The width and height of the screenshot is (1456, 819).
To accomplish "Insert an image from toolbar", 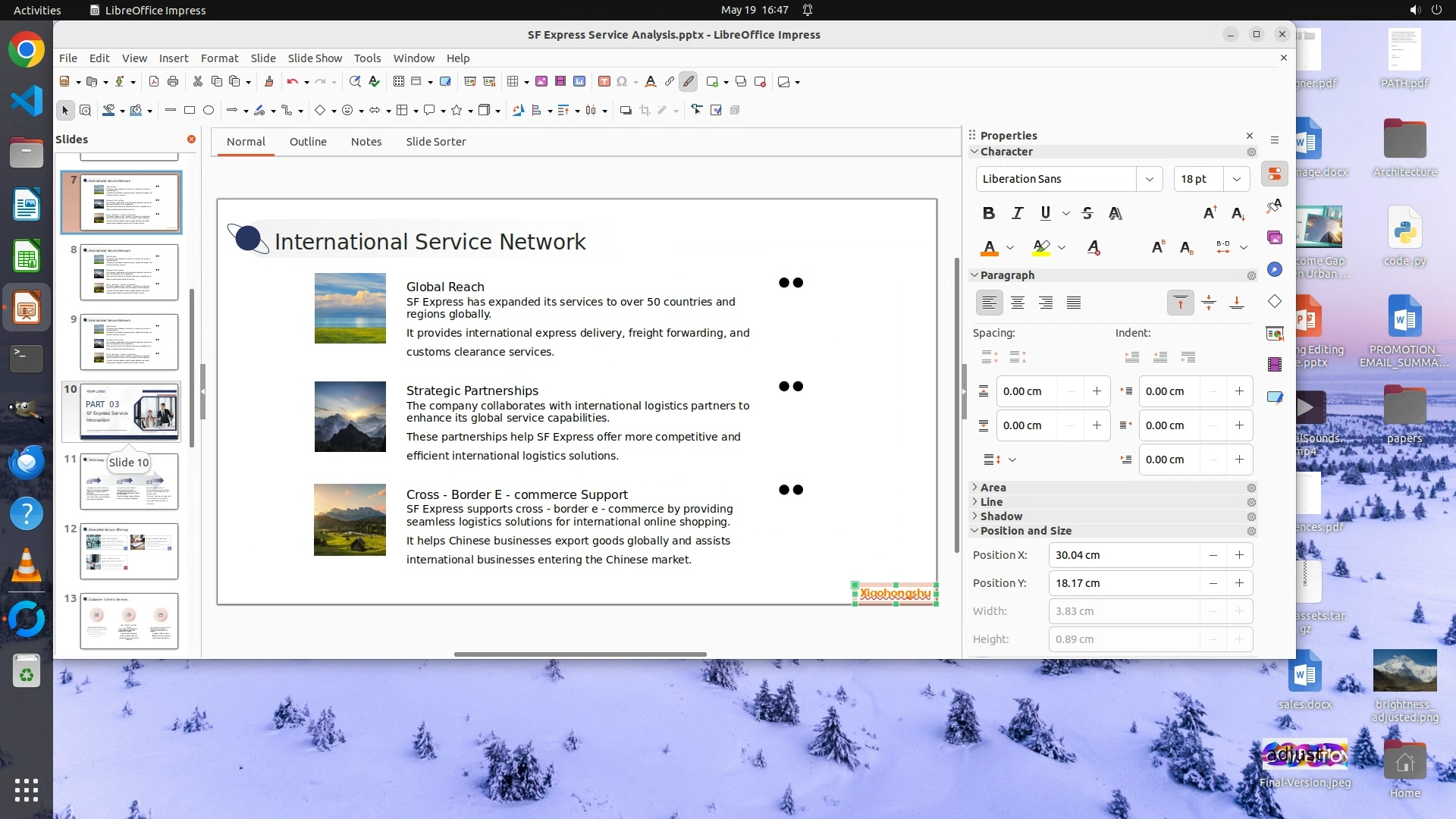I will 541,82.
